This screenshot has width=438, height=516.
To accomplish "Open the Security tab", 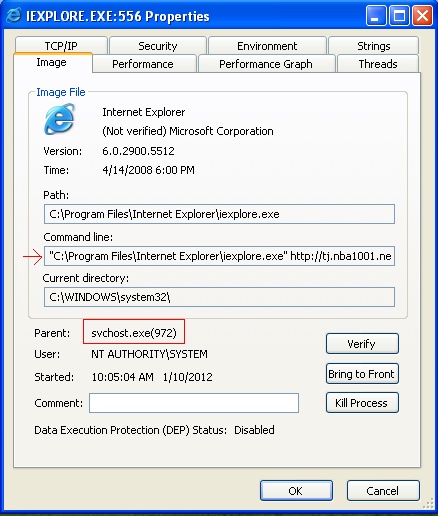I will (x=158, y=46).
